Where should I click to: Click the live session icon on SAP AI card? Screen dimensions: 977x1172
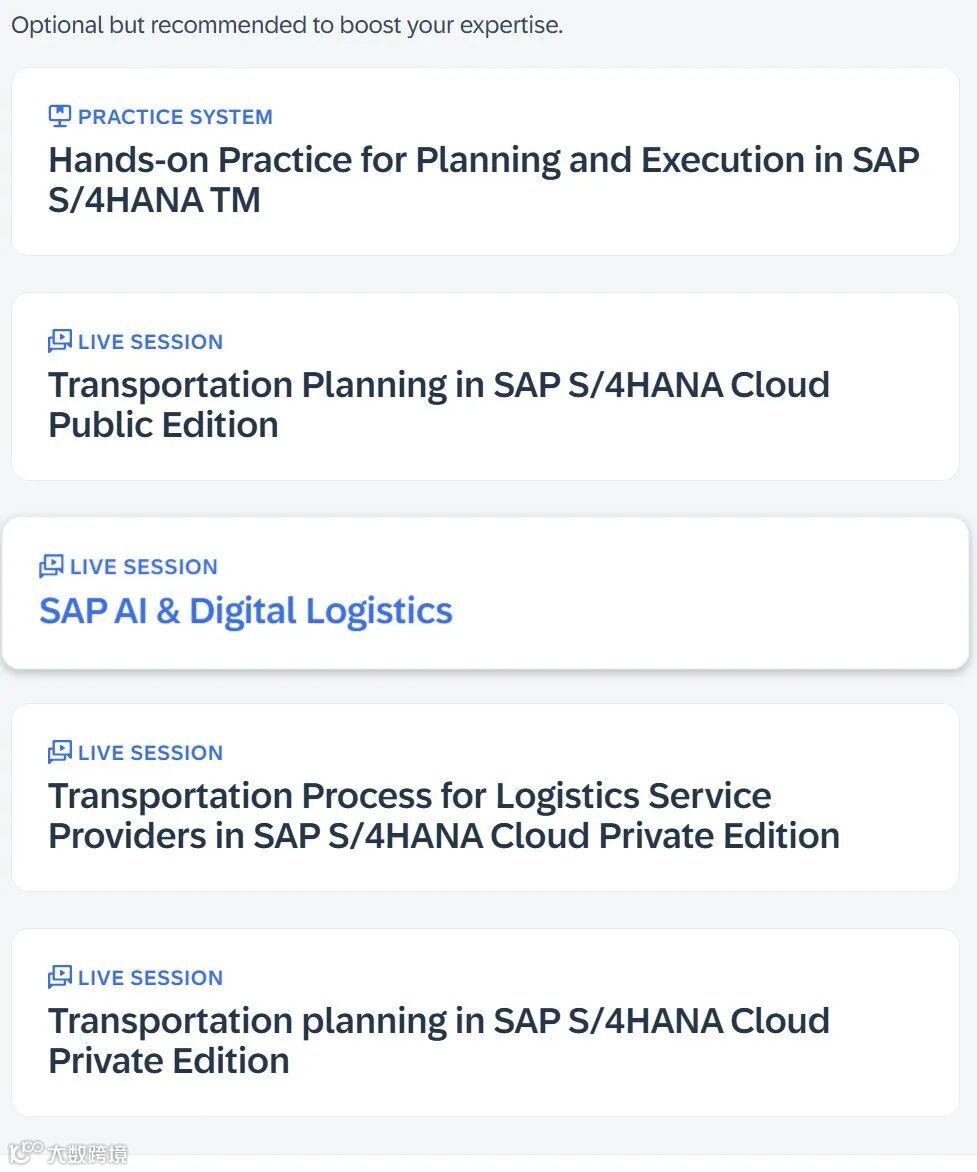point(51,566)
